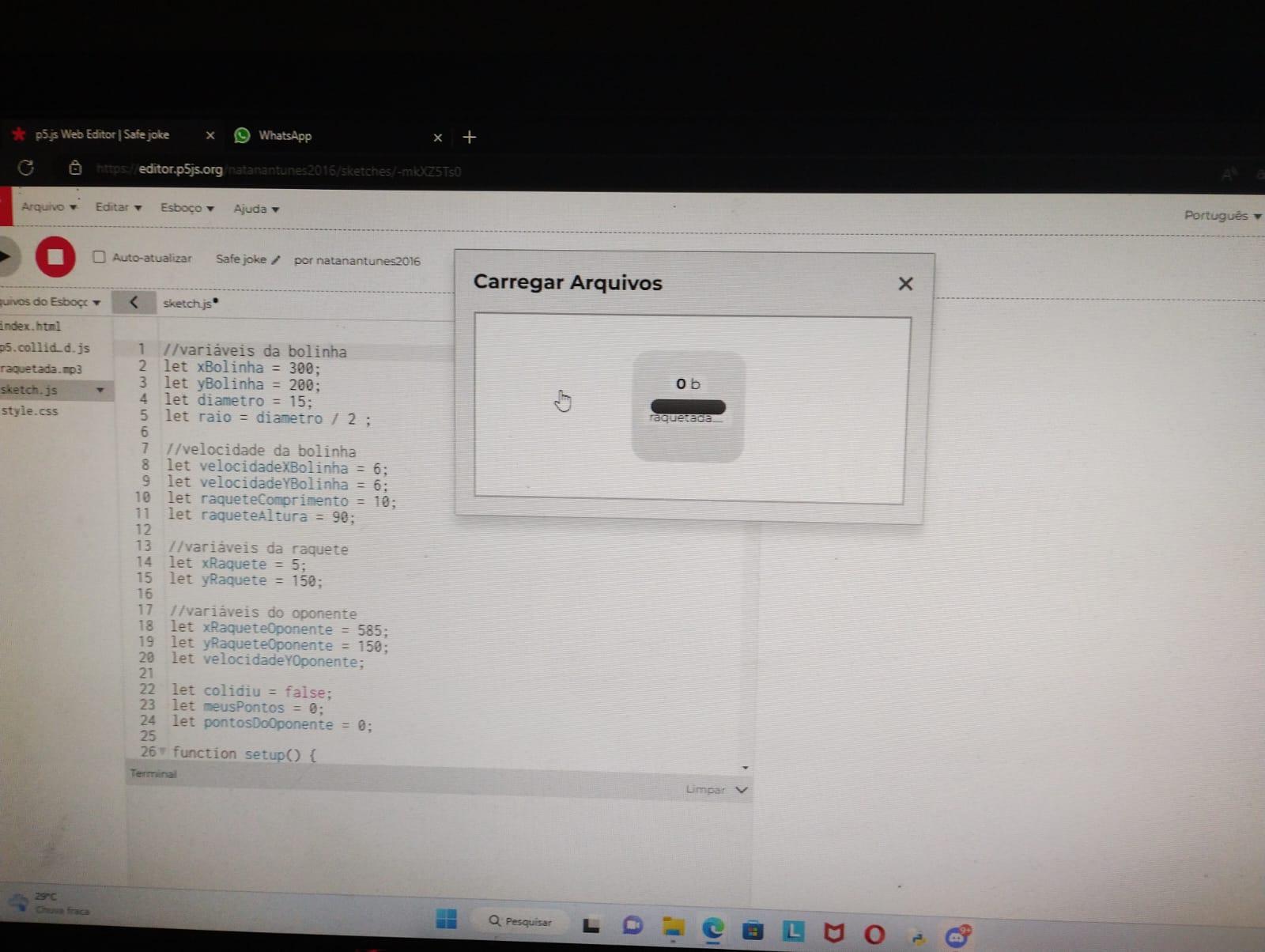
Task: Open the Editar menu
Action: (x=118, y=207)
